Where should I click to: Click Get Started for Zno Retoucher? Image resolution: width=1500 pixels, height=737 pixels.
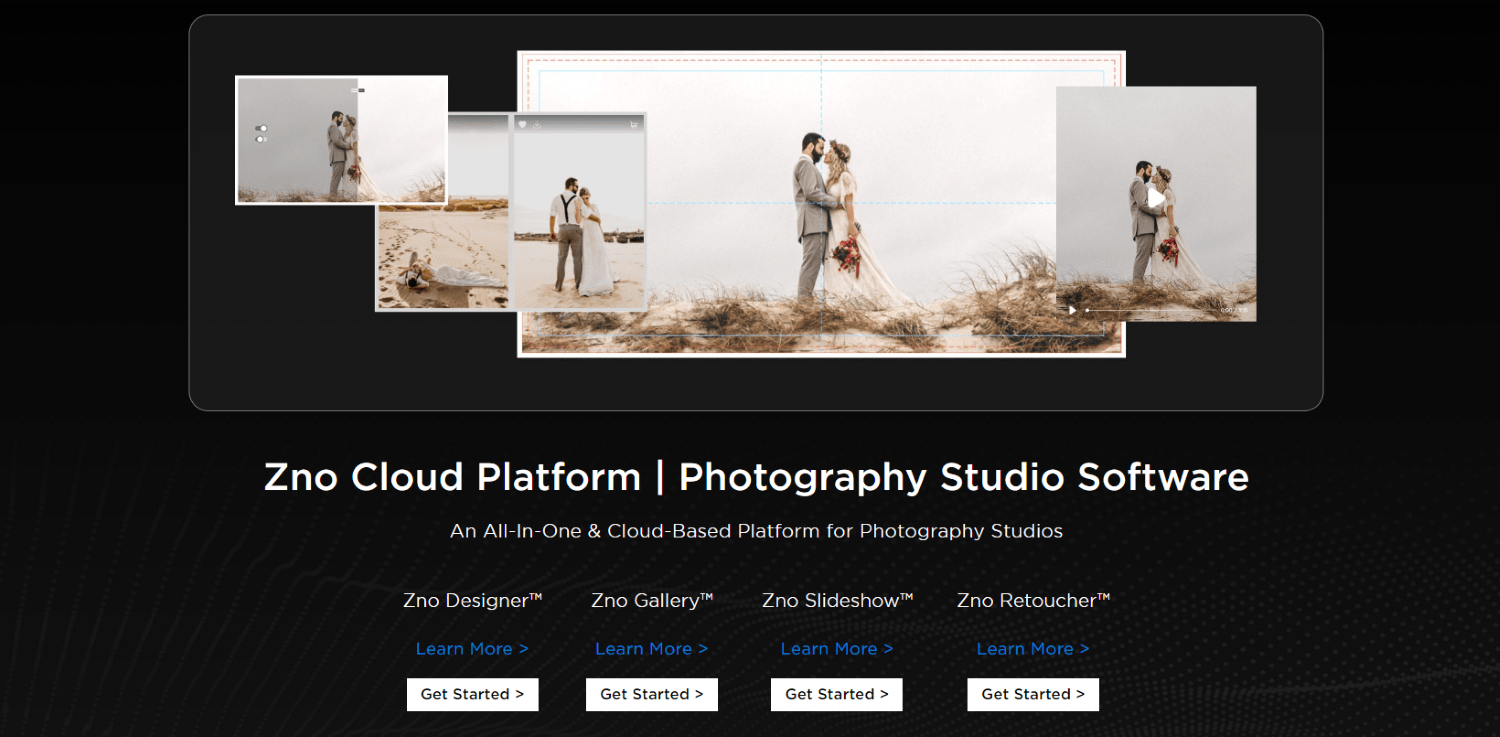(x=1033, y=694)
